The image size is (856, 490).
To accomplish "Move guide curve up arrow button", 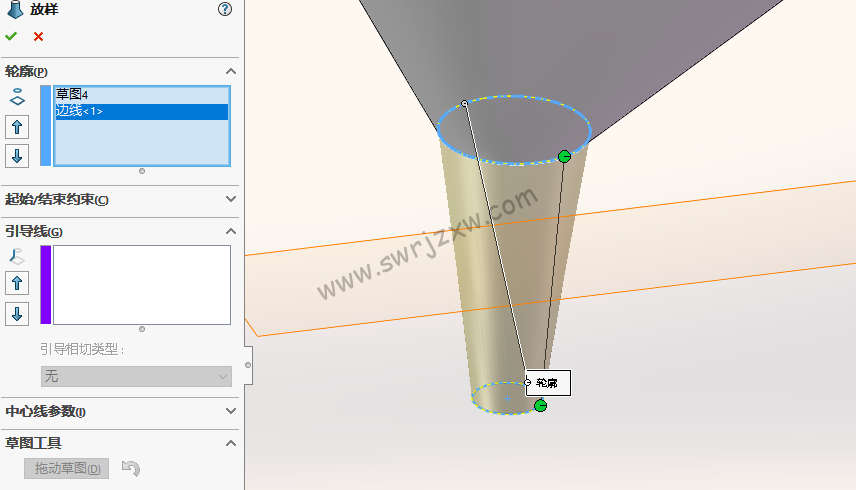I will [17, 283].
